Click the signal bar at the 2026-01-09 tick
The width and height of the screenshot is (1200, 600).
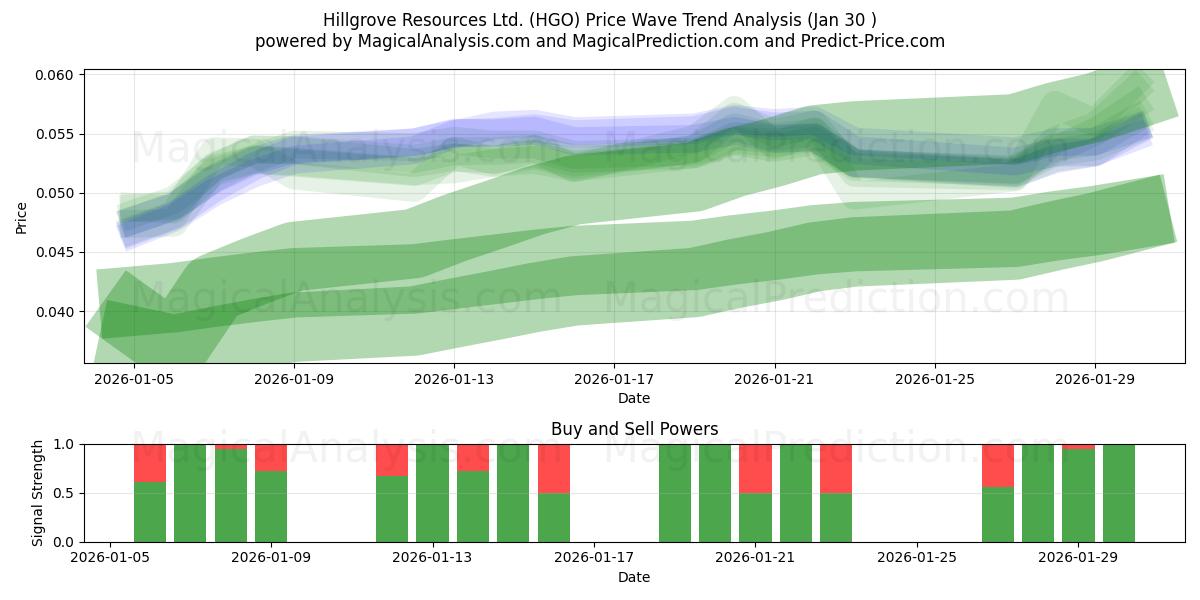[x=271, y=493]
